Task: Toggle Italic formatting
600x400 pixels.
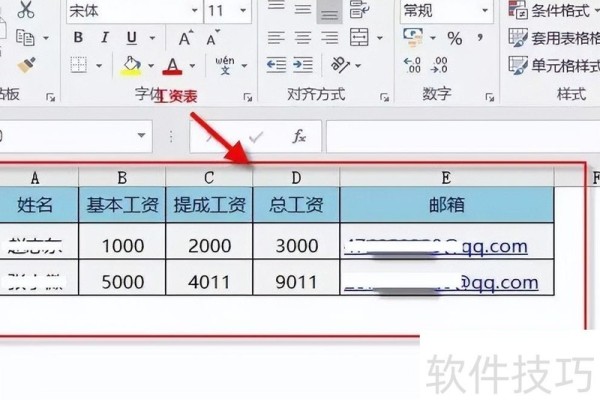Action: [105, 38]
